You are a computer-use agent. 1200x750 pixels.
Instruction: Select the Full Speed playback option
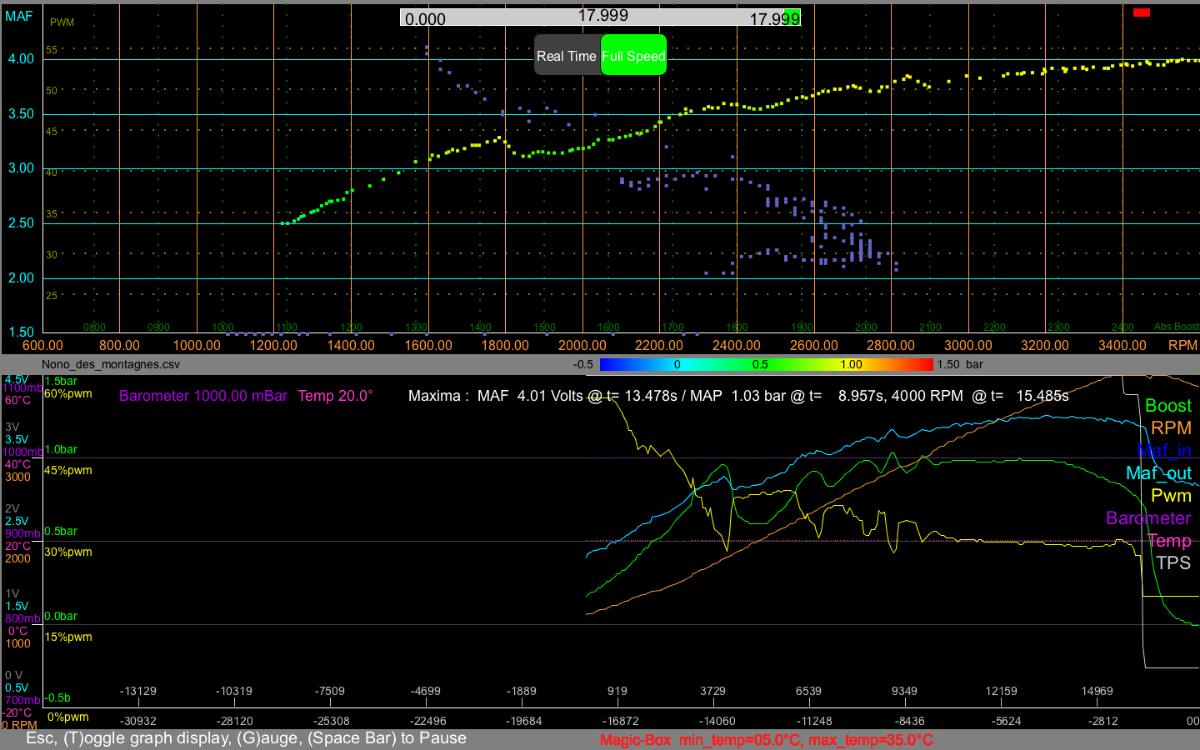tap(633, 57)
